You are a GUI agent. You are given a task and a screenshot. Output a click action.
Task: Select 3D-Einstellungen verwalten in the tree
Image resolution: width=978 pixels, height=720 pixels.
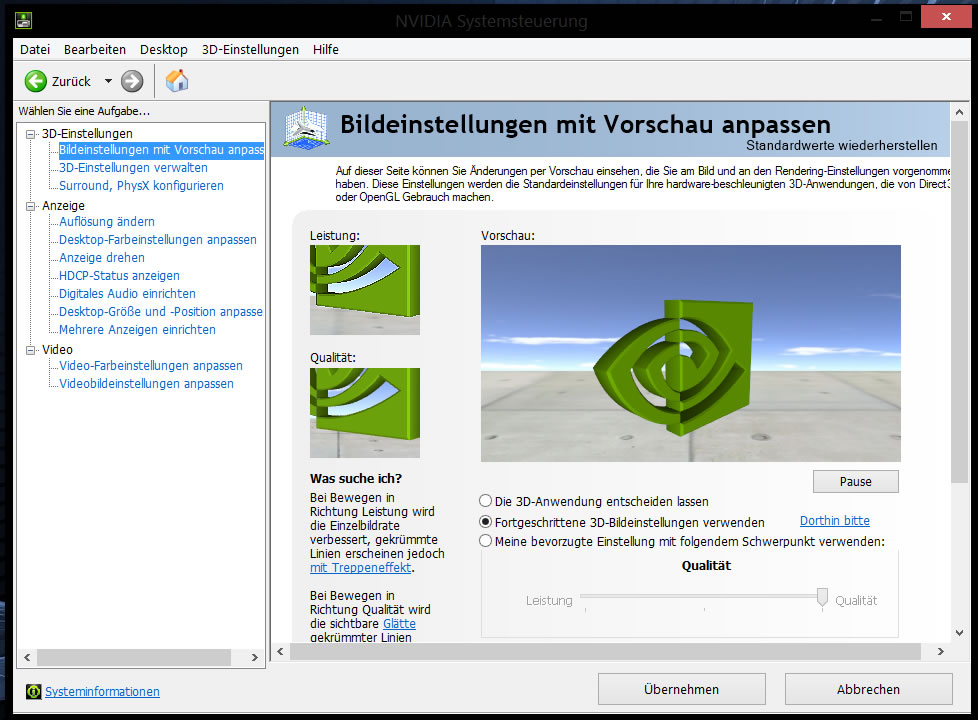(133, 168)
